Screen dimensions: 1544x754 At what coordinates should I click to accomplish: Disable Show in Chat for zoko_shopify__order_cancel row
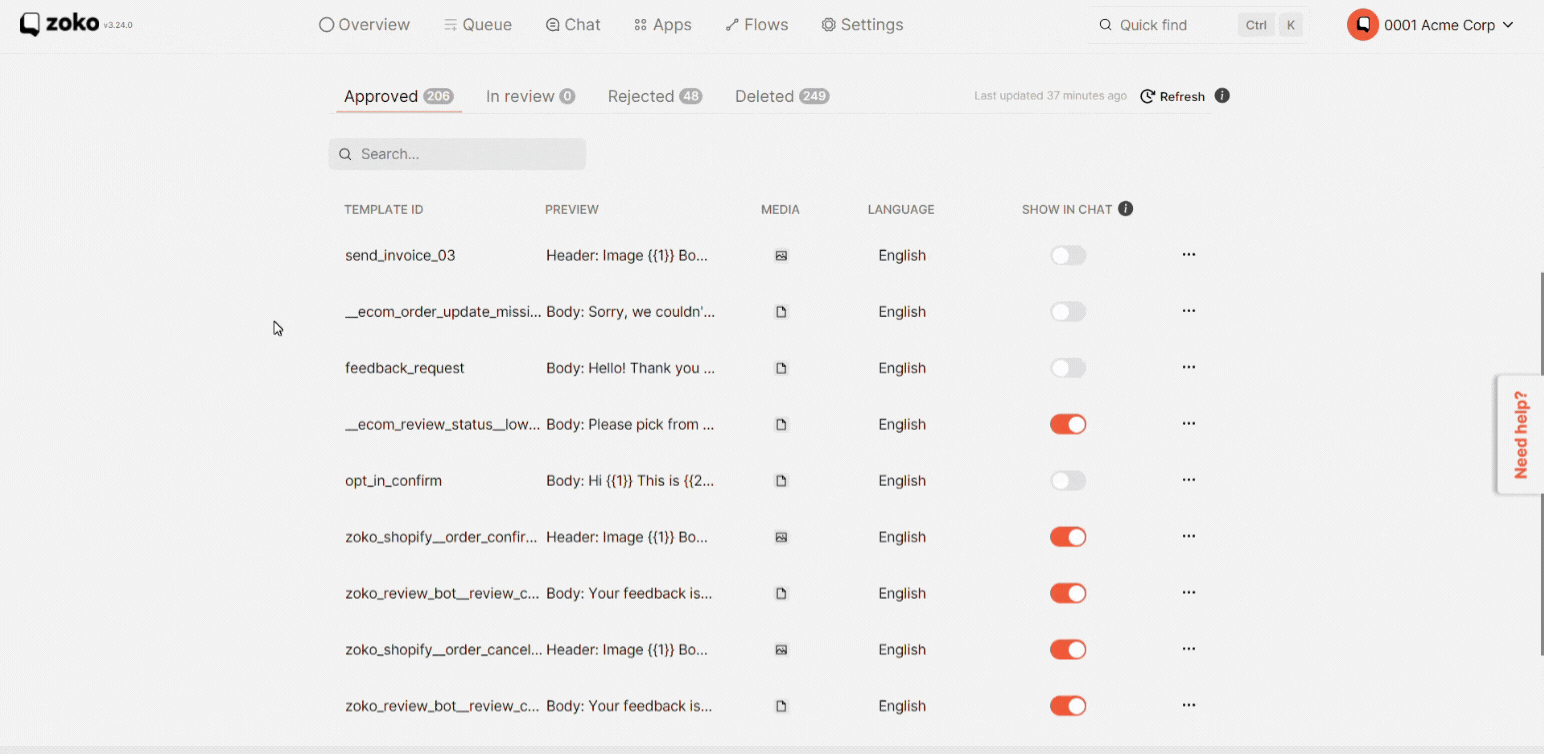(1067, 650)
